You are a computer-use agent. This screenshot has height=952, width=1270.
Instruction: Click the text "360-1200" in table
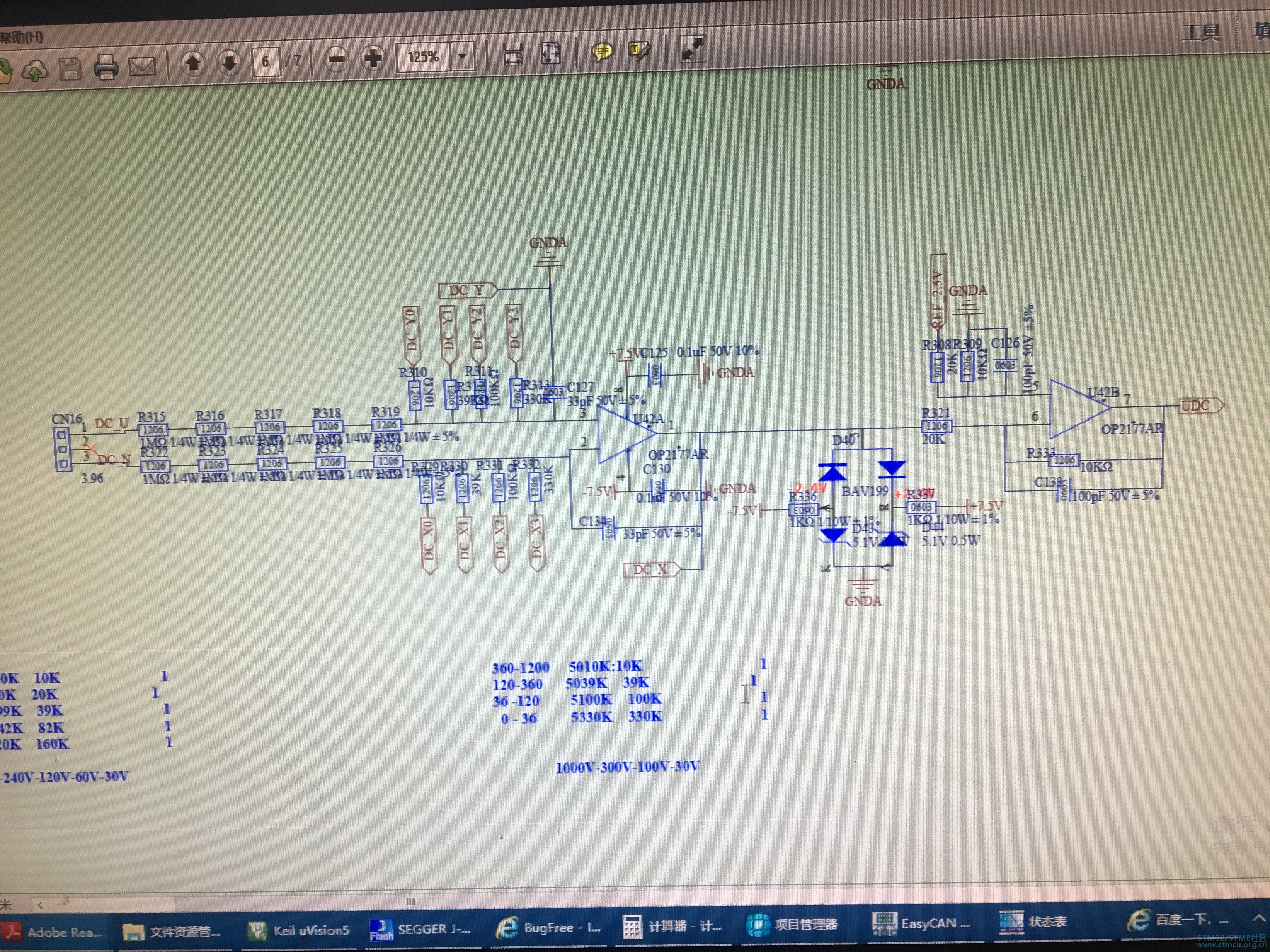pyautogui.click(x=521, y=668)
